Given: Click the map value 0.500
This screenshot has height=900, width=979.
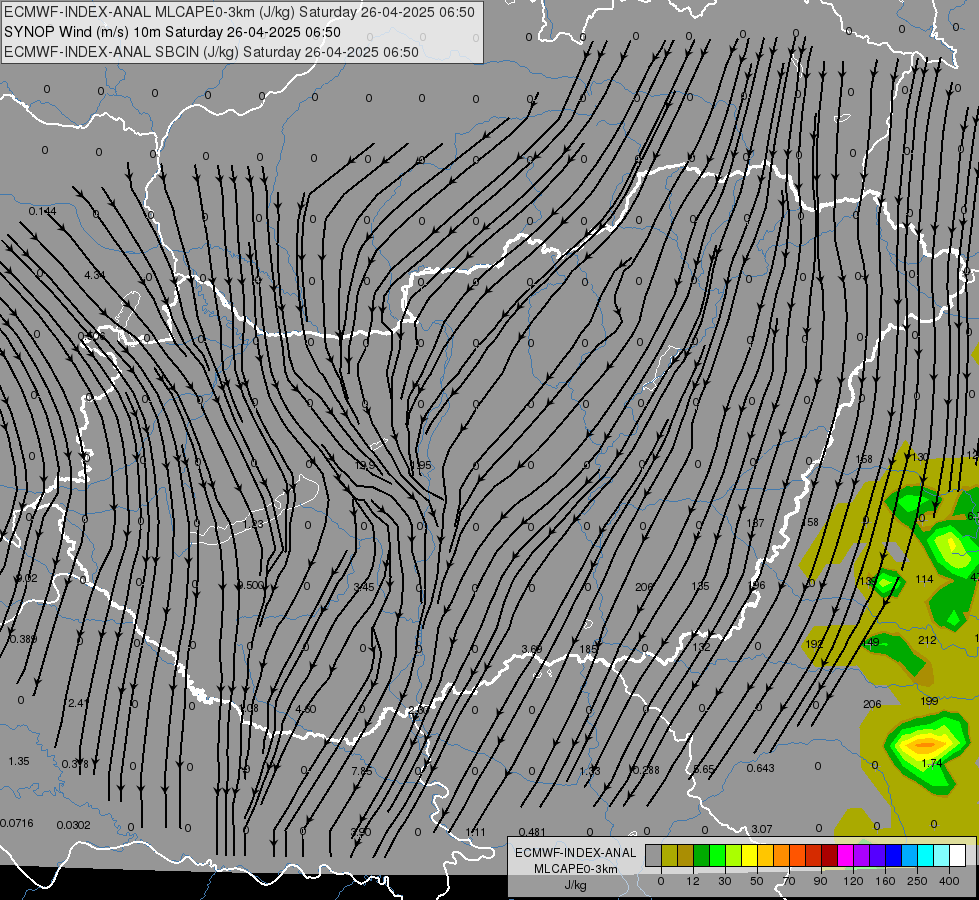Looking at the screenshot, I should point(250,585).
